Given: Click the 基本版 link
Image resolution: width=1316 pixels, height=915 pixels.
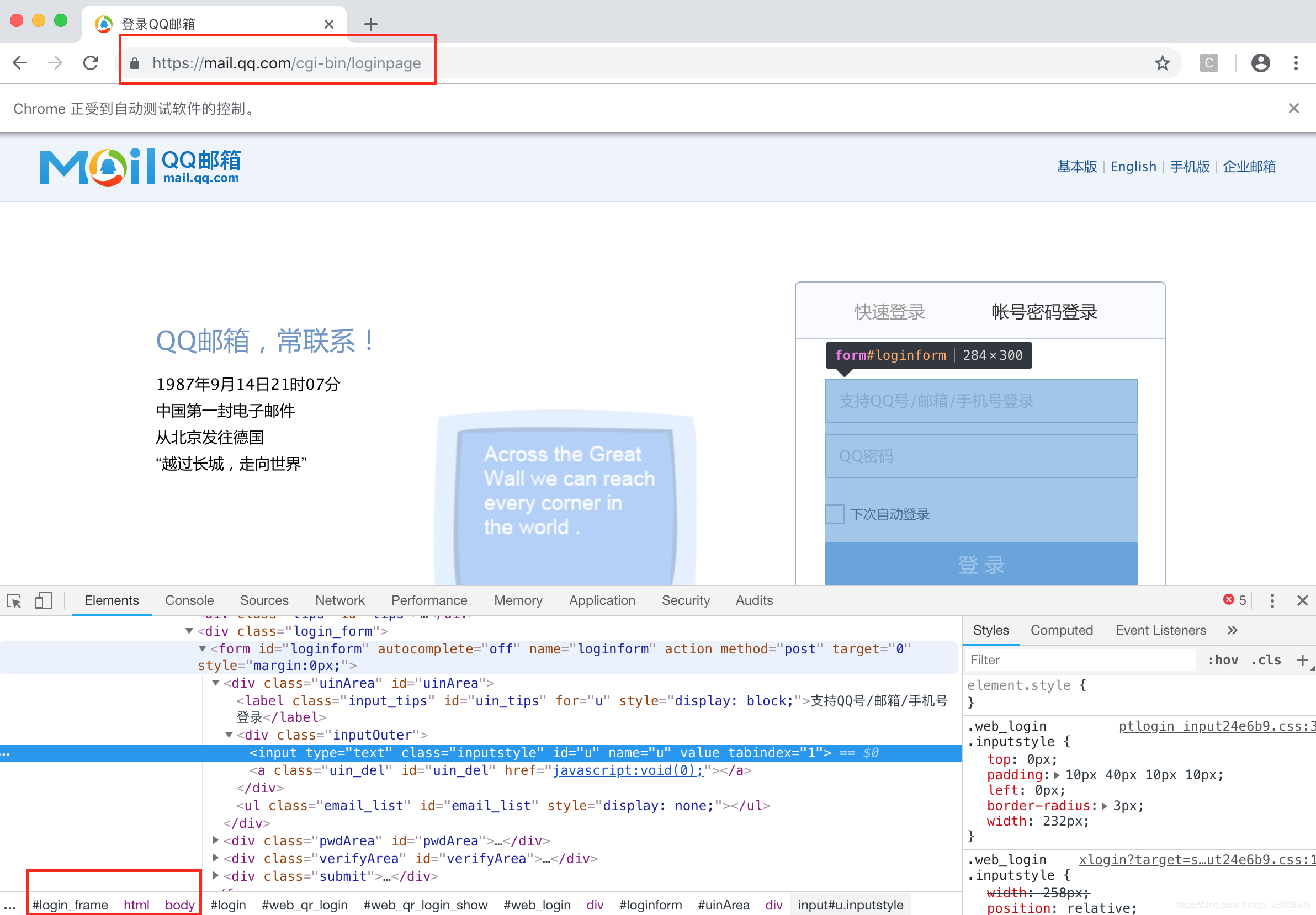Looking at the screenshot, I should [1077, 167].
